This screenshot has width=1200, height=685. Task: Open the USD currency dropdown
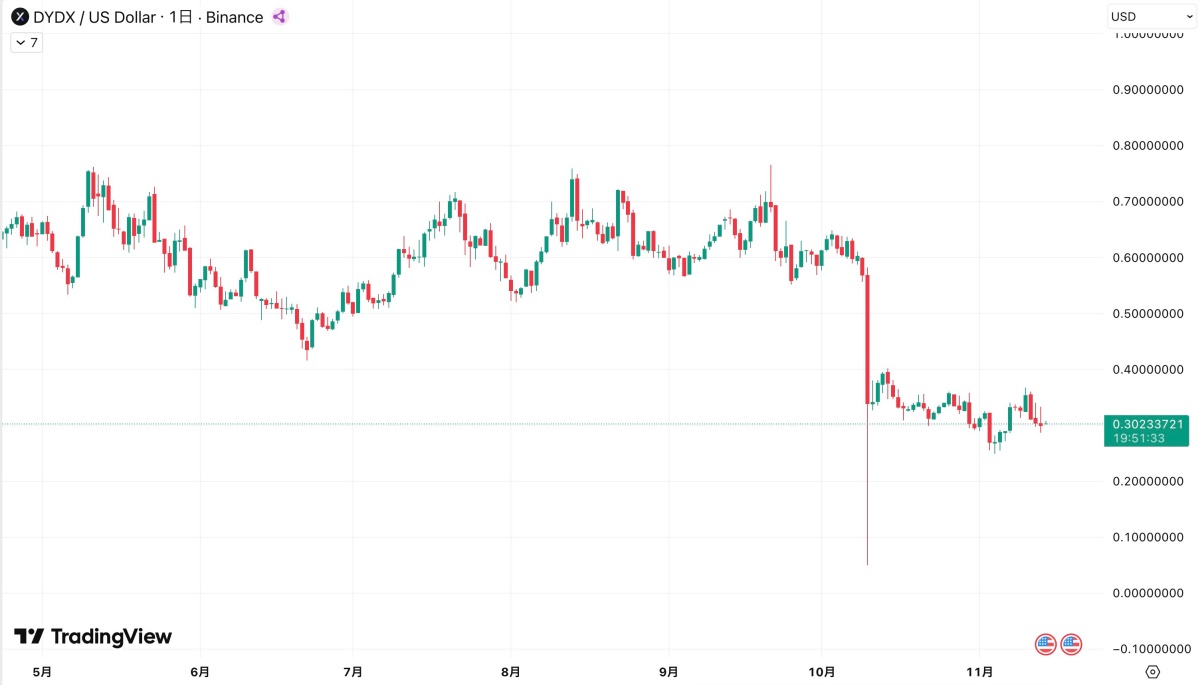pyautogui.click(x=1151, y=17)
